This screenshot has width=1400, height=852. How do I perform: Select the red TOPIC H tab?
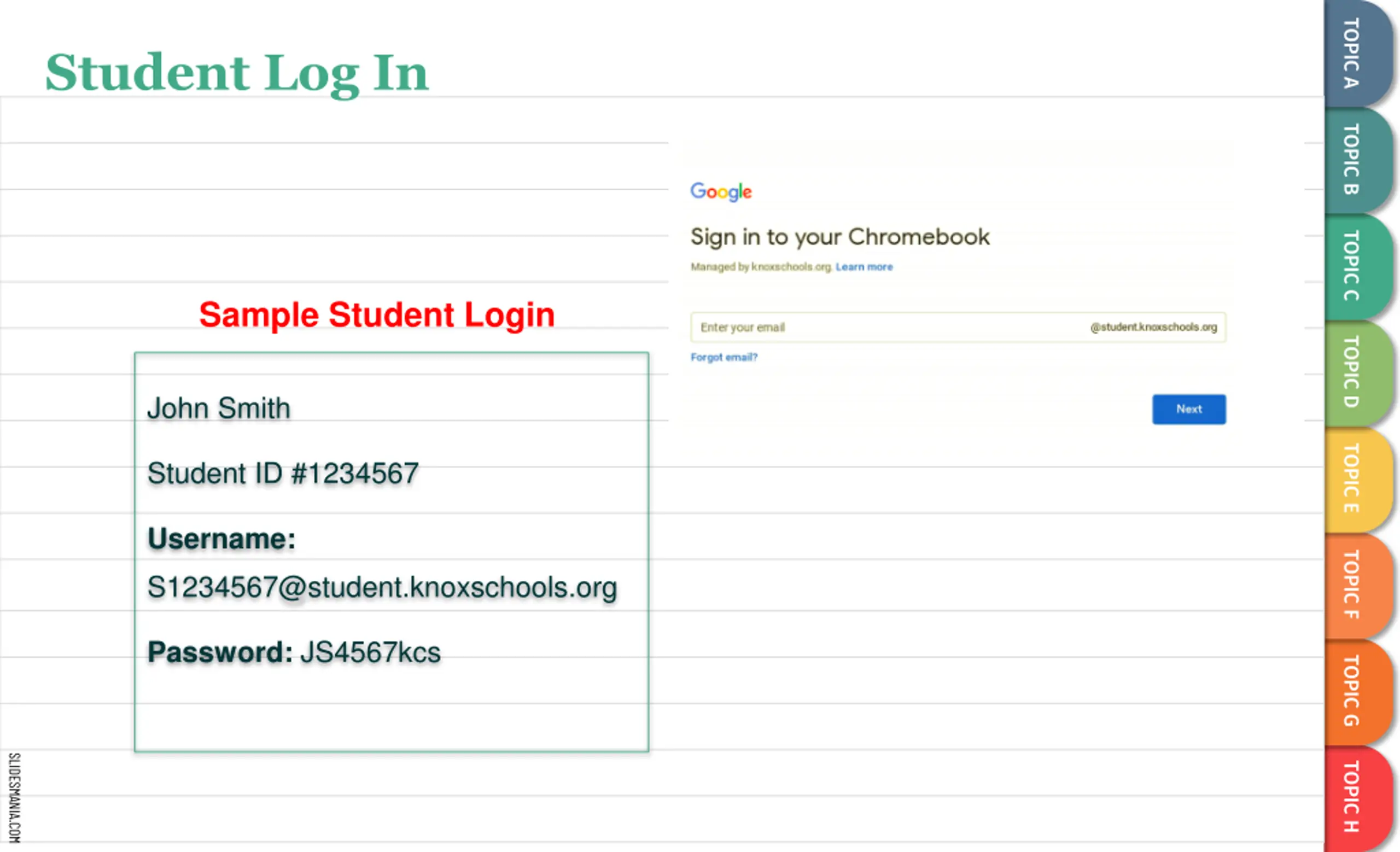(1358, 797)
